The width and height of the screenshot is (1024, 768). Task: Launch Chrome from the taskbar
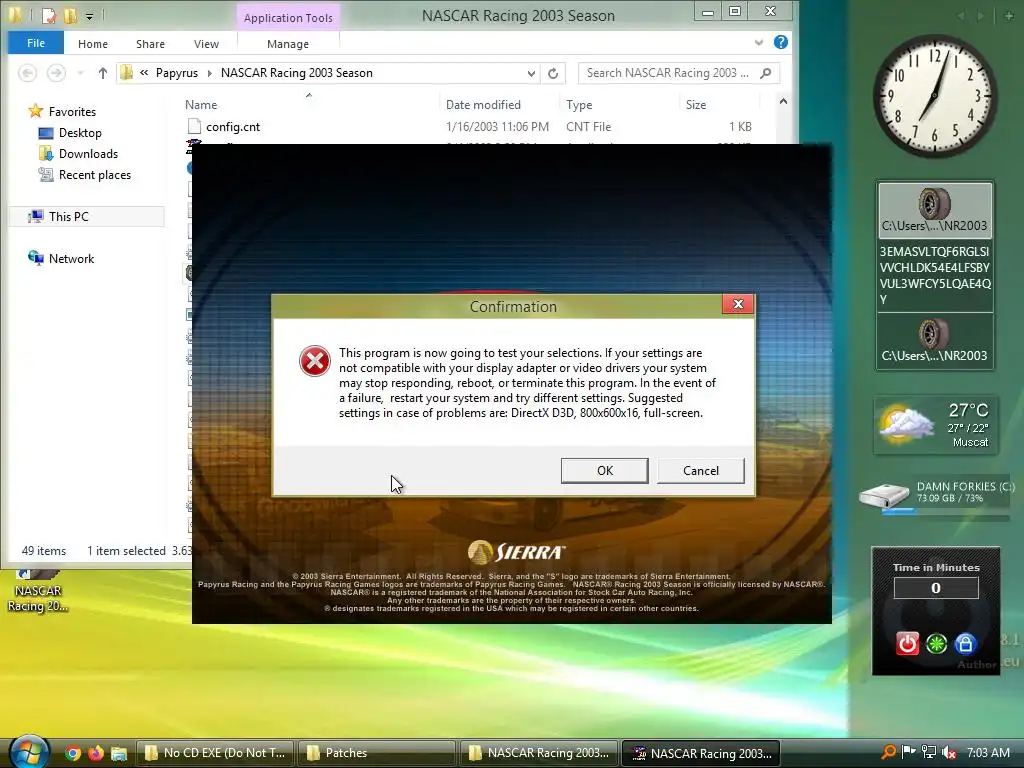(73, 753)
